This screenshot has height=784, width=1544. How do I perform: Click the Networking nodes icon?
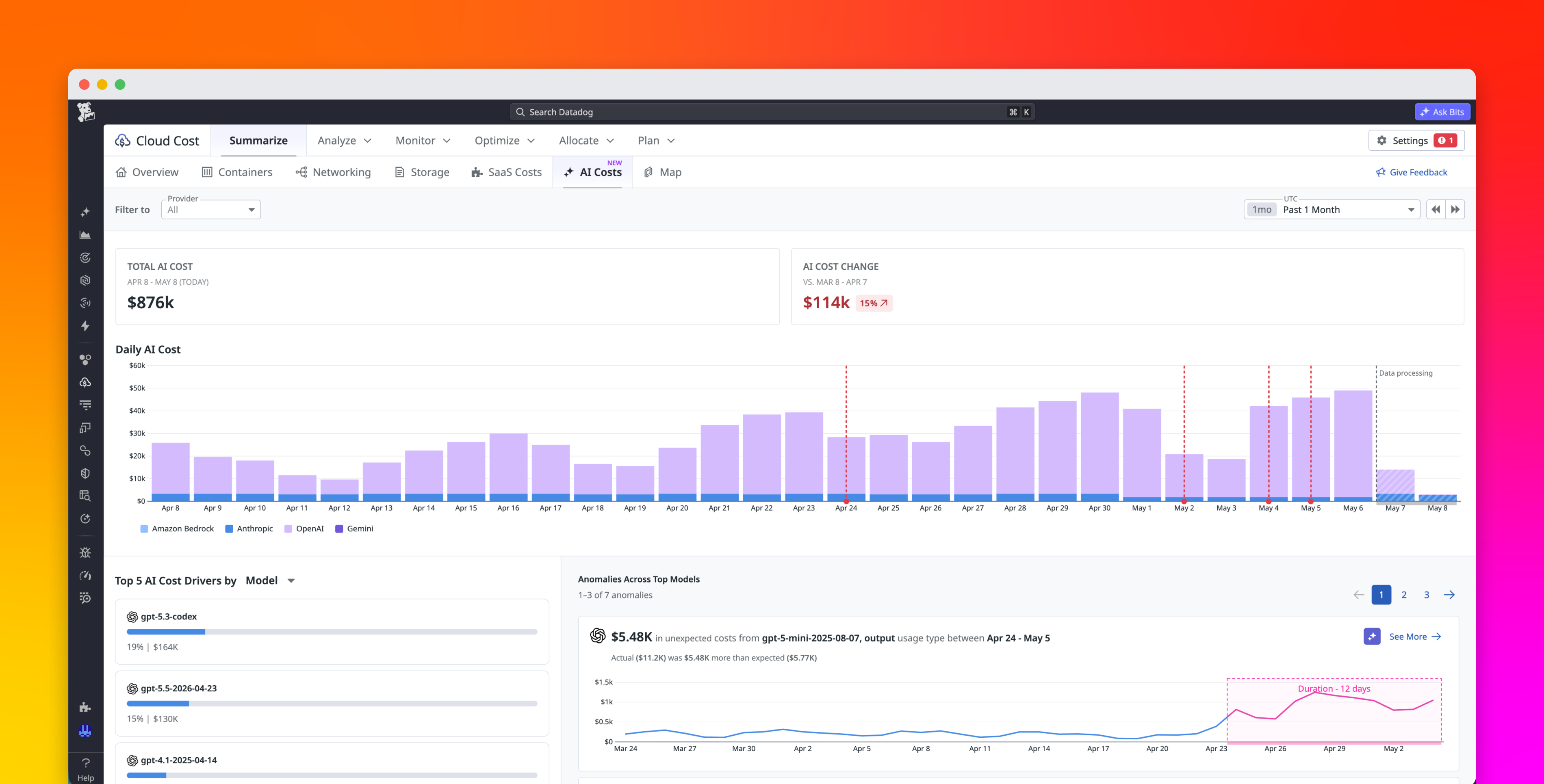point(301,172)
